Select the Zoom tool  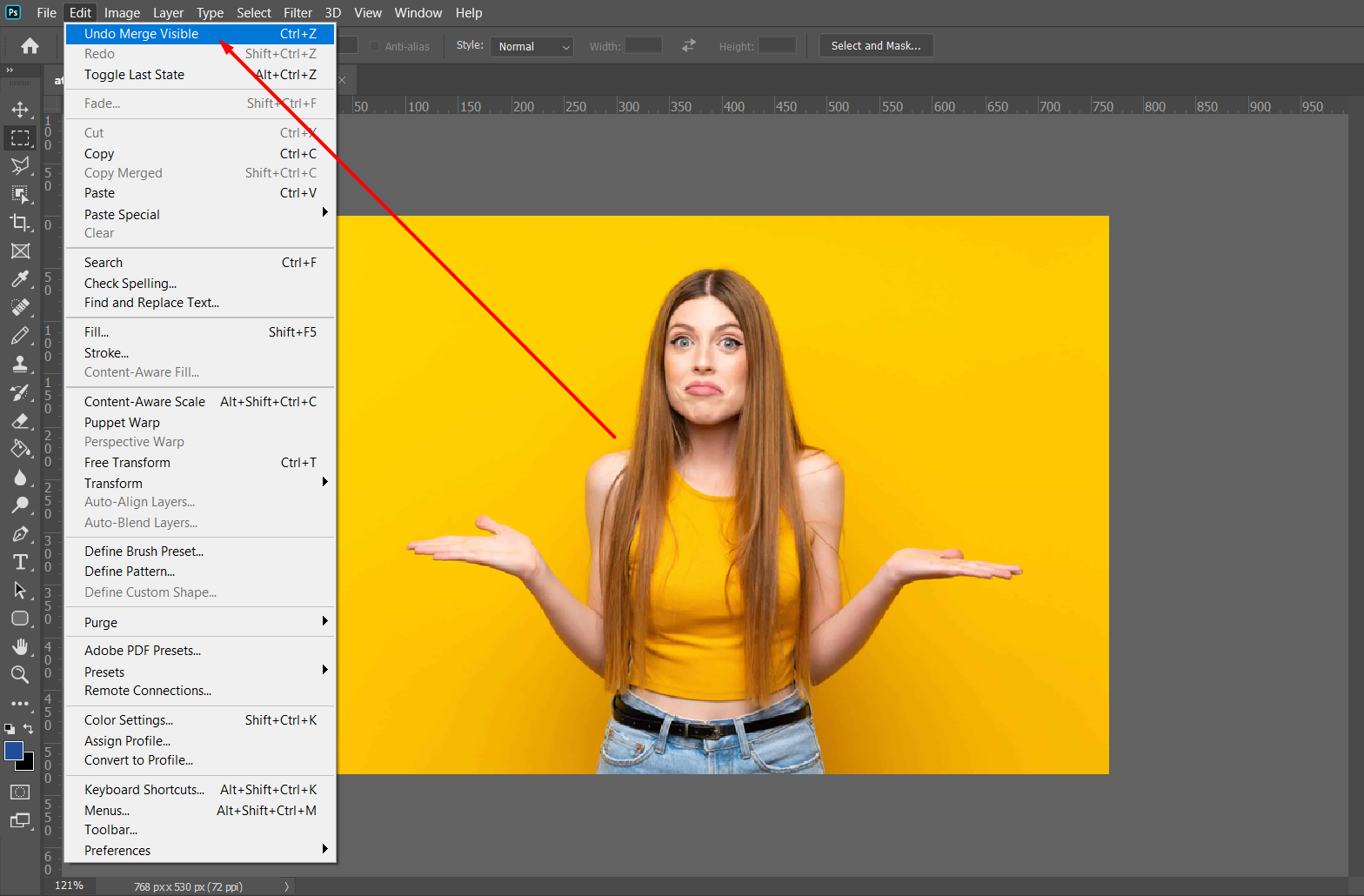pyautogui.click(x=20, y=674)
